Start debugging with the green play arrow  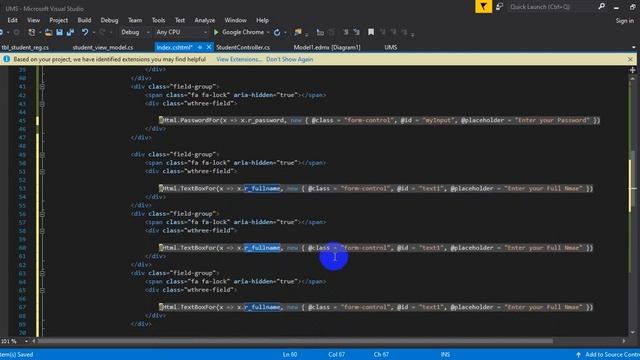[x=216, y=32]
